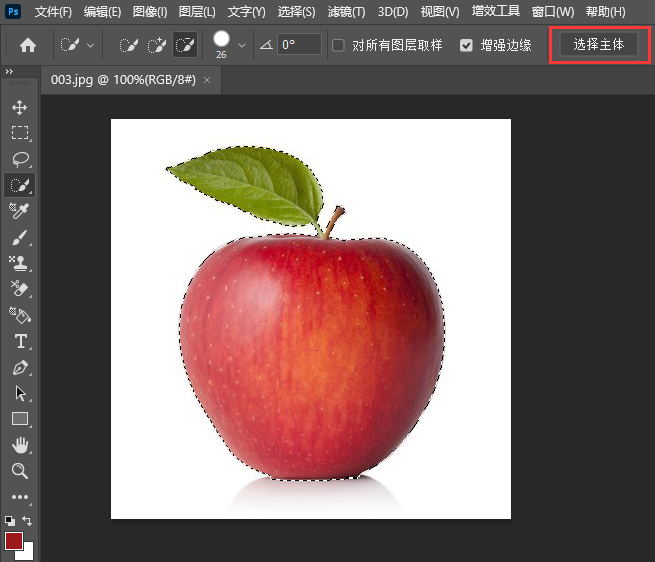This screenshot has width=655, height=562.
Task: Choose Add to selection mode icon
Action: [x=157, y=45]
